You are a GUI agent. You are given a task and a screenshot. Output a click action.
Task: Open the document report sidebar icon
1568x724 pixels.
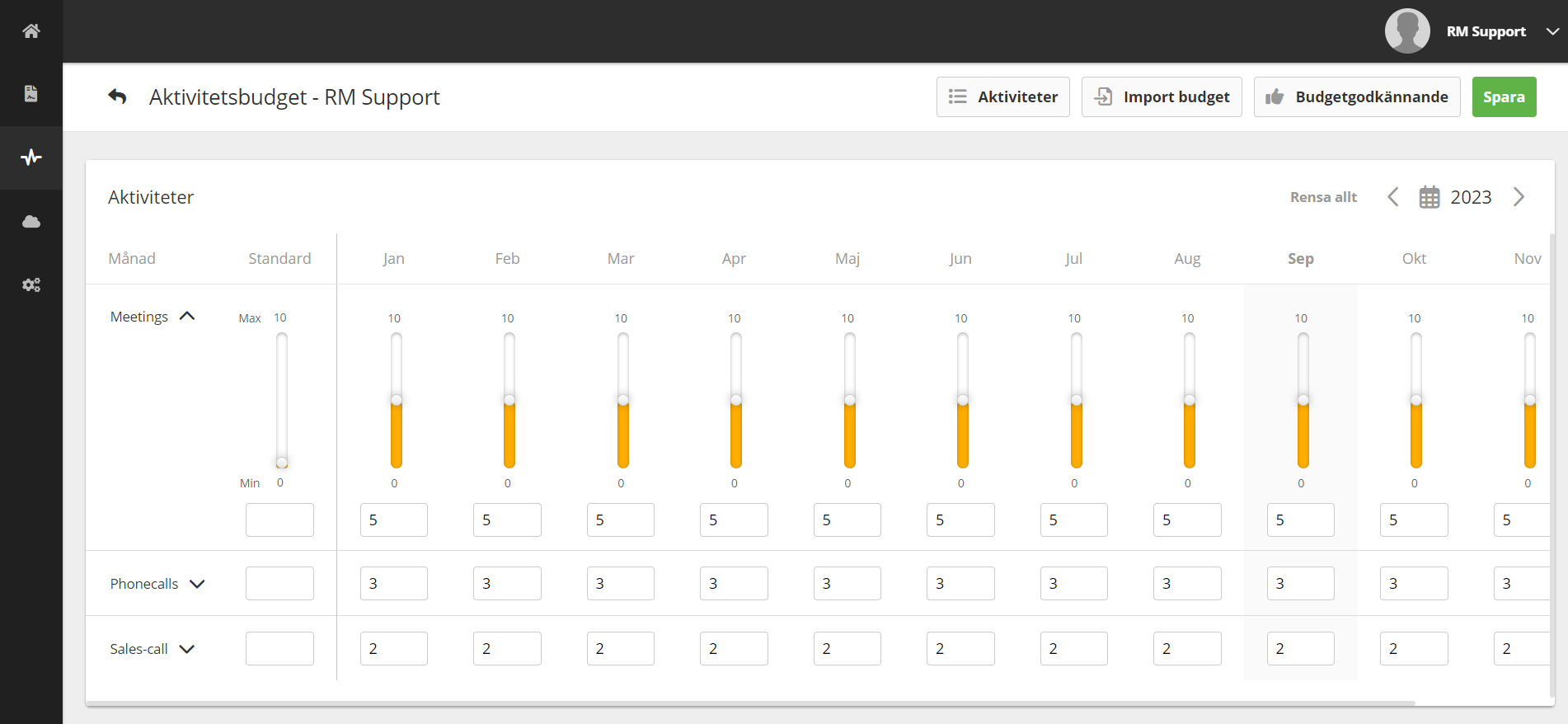coord(31,94)
